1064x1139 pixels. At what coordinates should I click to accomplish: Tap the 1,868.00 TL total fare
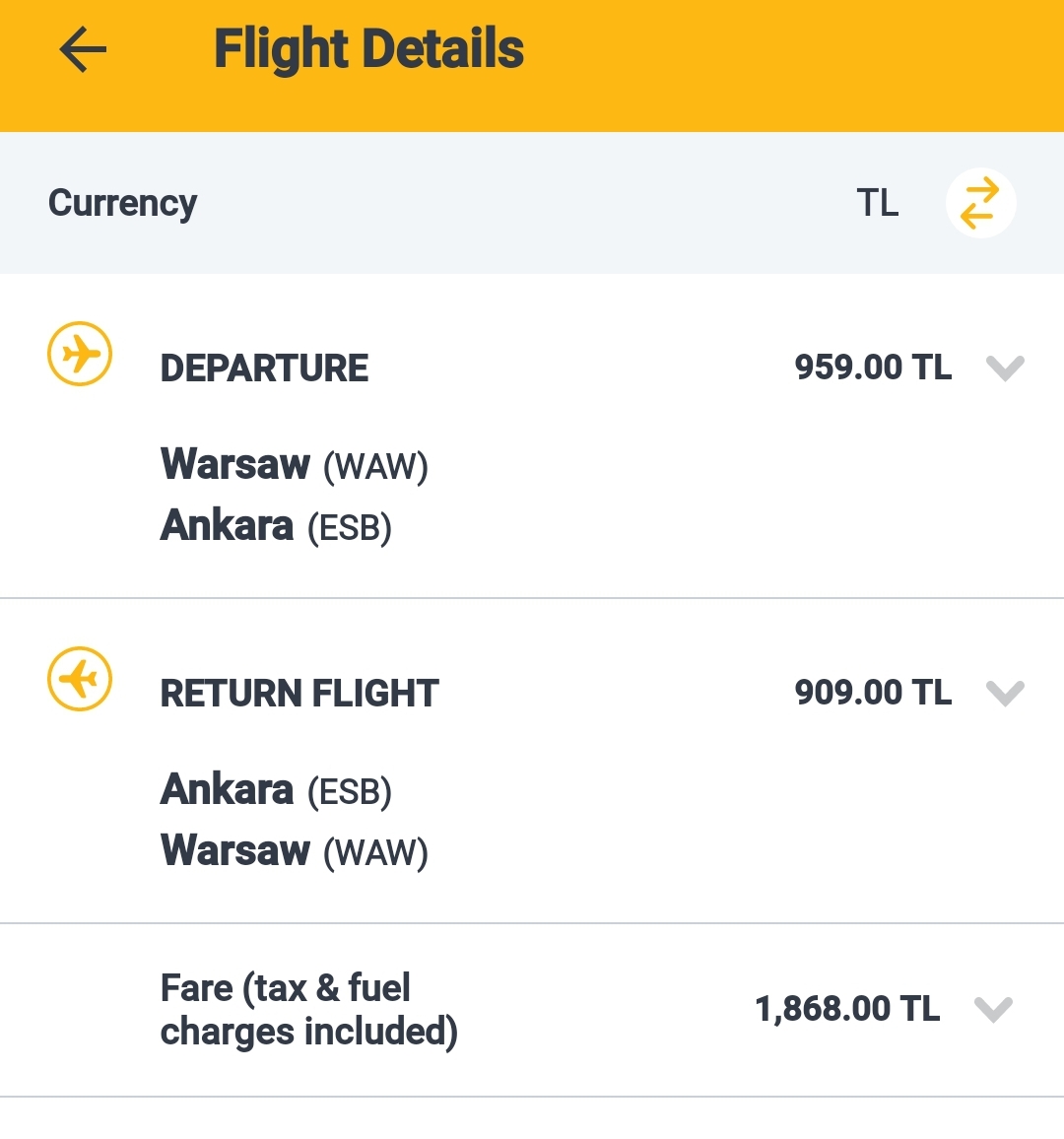tap(847, 1009)
